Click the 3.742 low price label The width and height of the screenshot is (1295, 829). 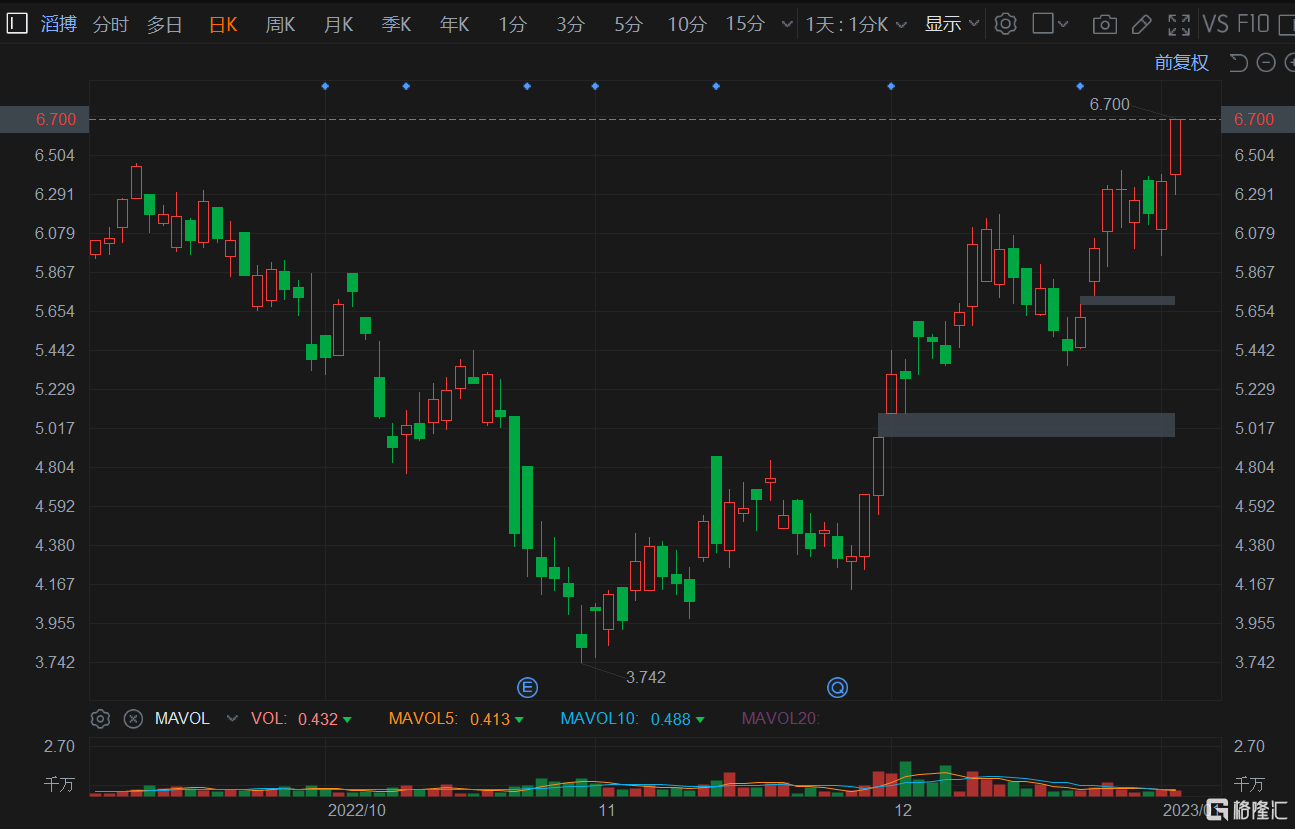tap(646, 678)
